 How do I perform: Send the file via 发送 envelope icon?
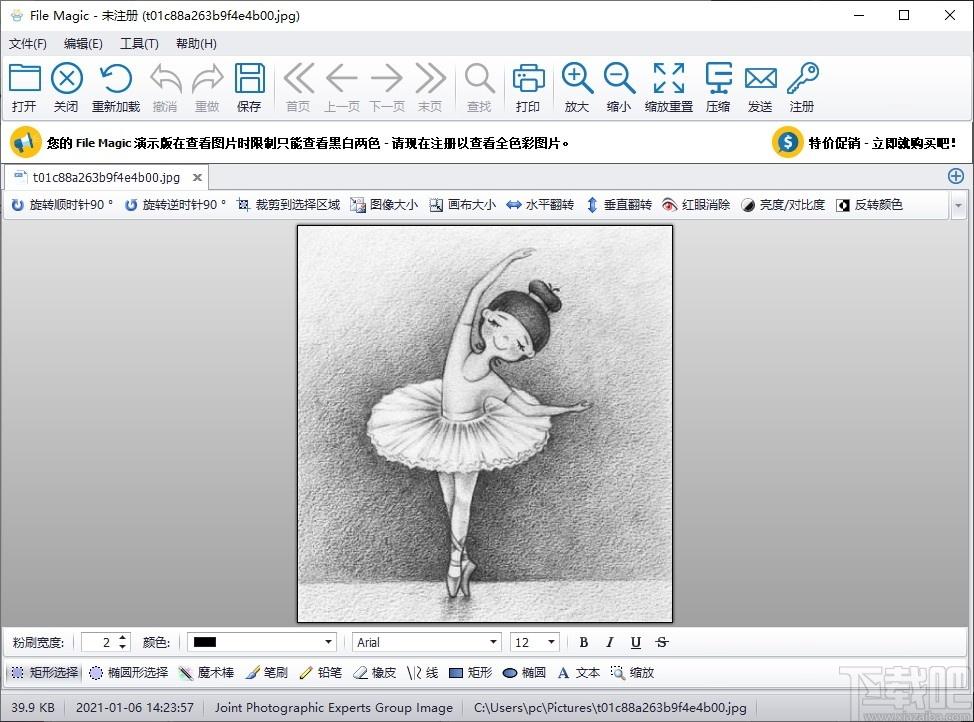click(760, 87)
